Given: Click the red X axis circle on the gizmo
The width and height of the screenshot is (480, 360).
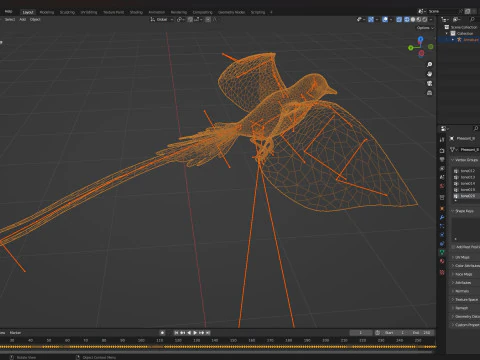Looking at the screenshot, I should tap(422, 53).
